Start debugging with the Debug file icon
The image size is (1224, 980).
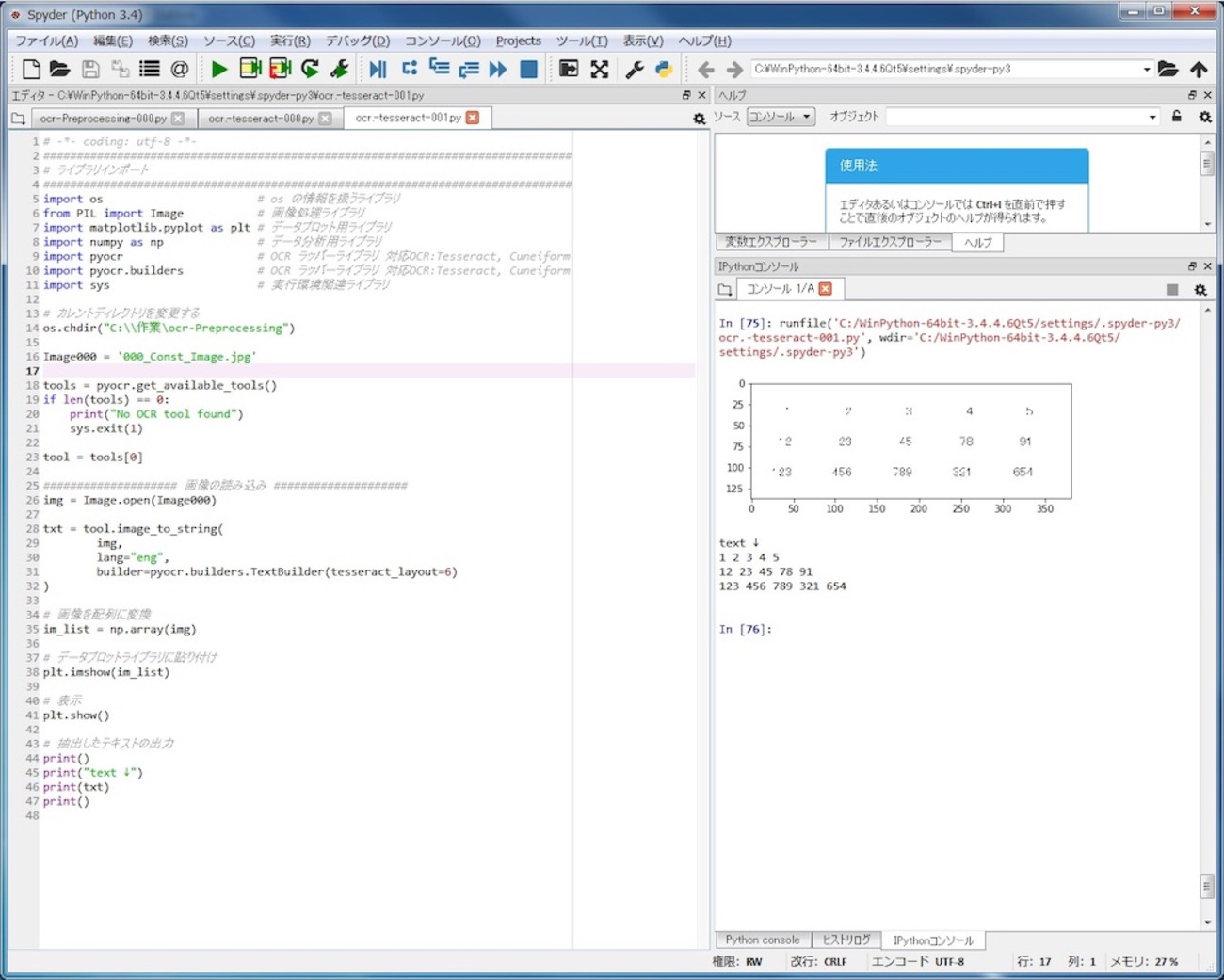[378, 69]
